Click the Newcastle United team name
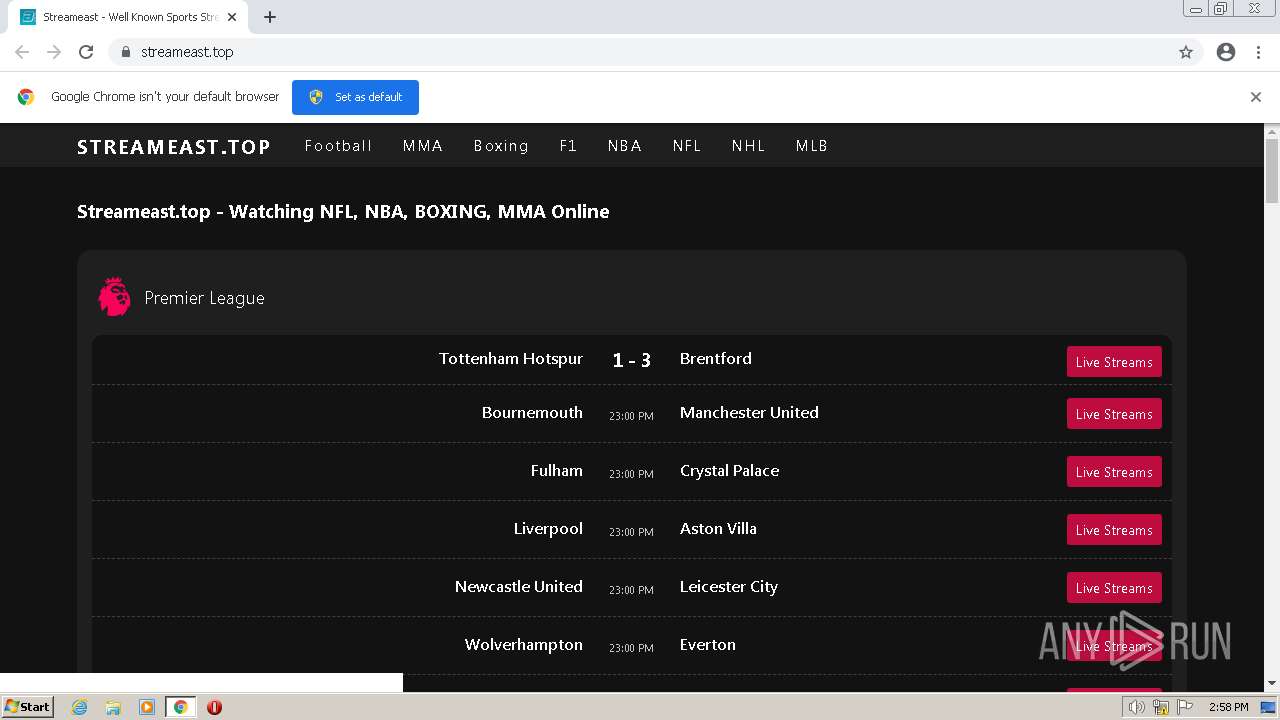 (x=519, y=587)
